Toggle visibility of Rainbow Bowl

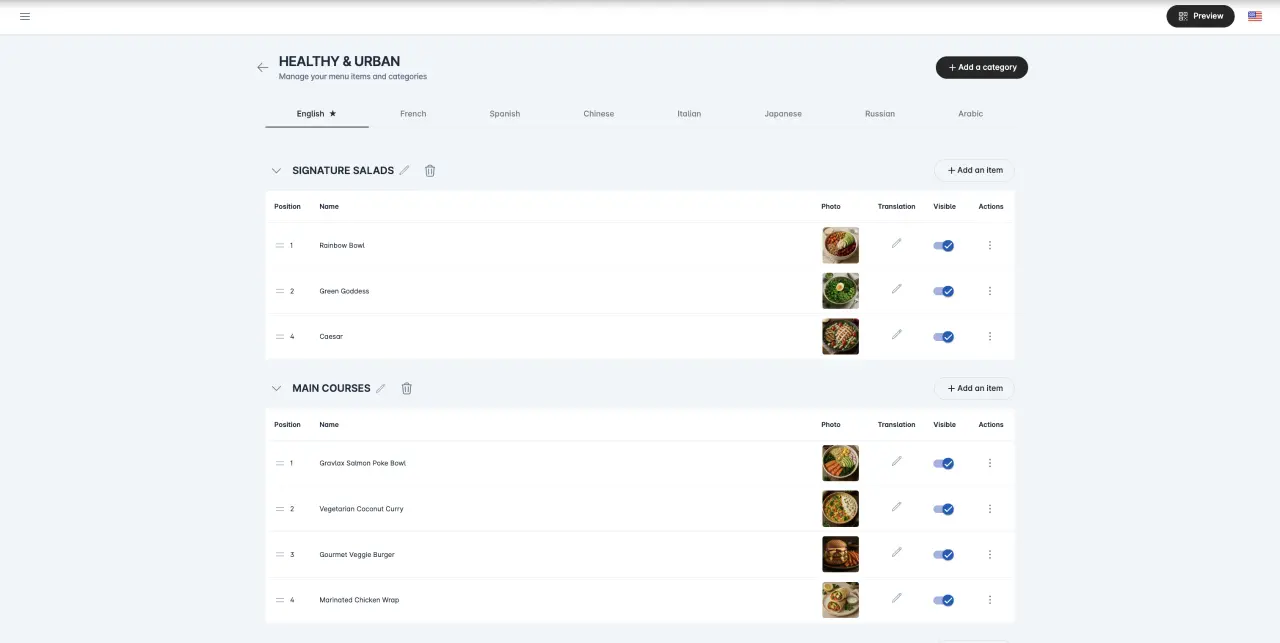pyautogui.click(x=944, y=245)
